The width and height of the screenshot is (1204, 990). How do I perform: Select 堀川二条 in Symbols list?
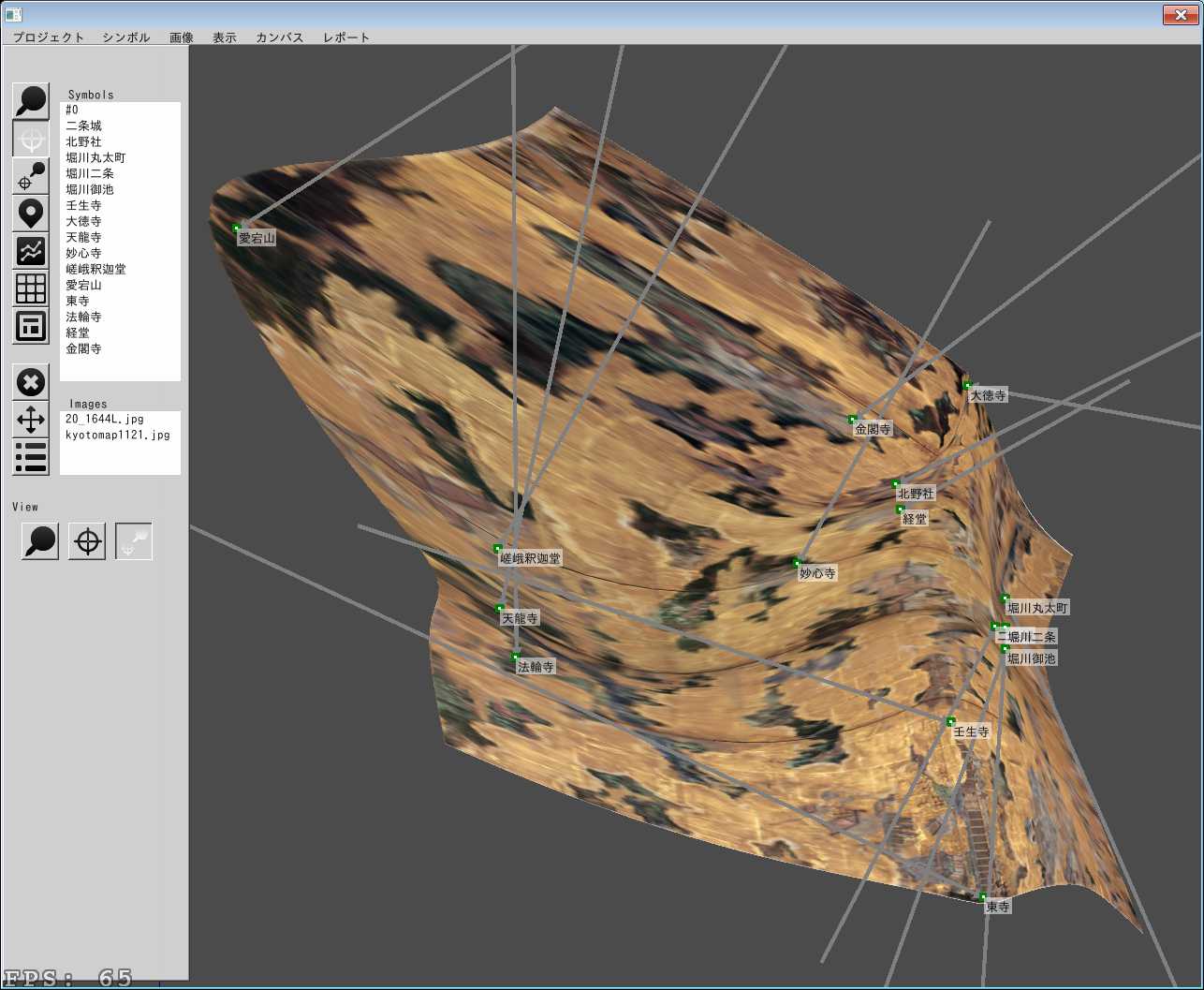click(120, 173)
